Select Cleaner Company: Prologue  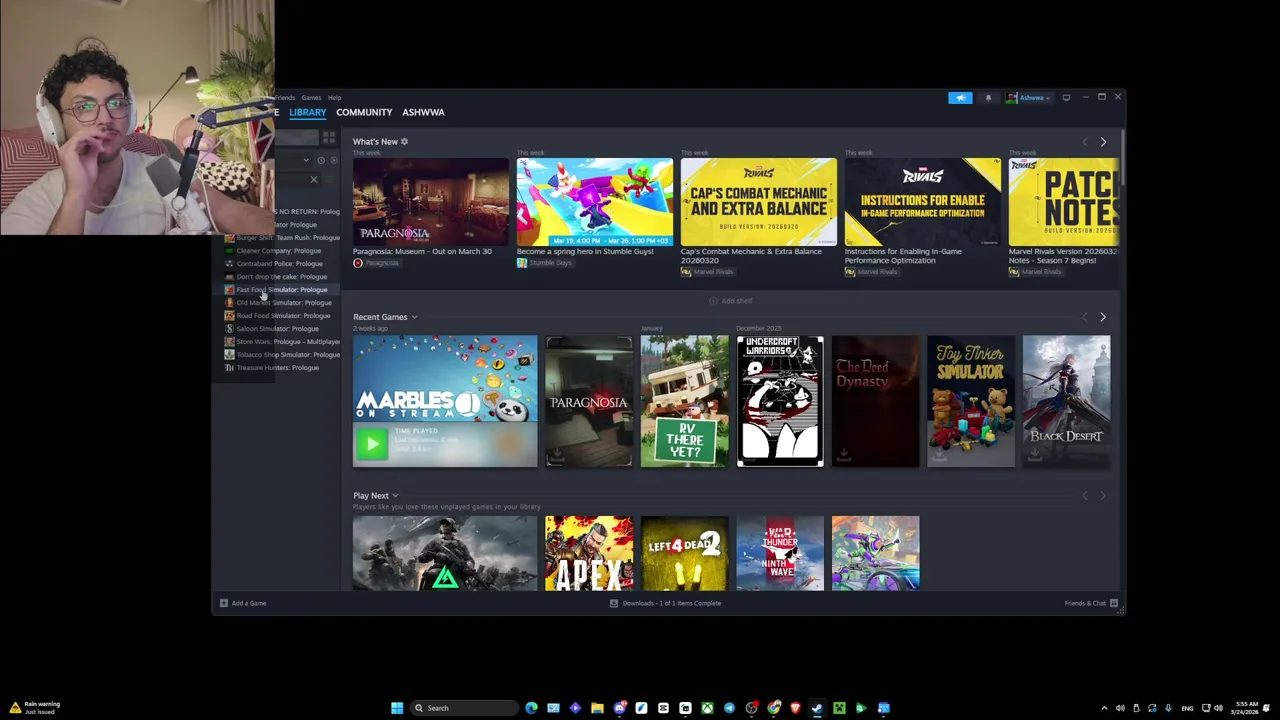(x=276, y=251)
